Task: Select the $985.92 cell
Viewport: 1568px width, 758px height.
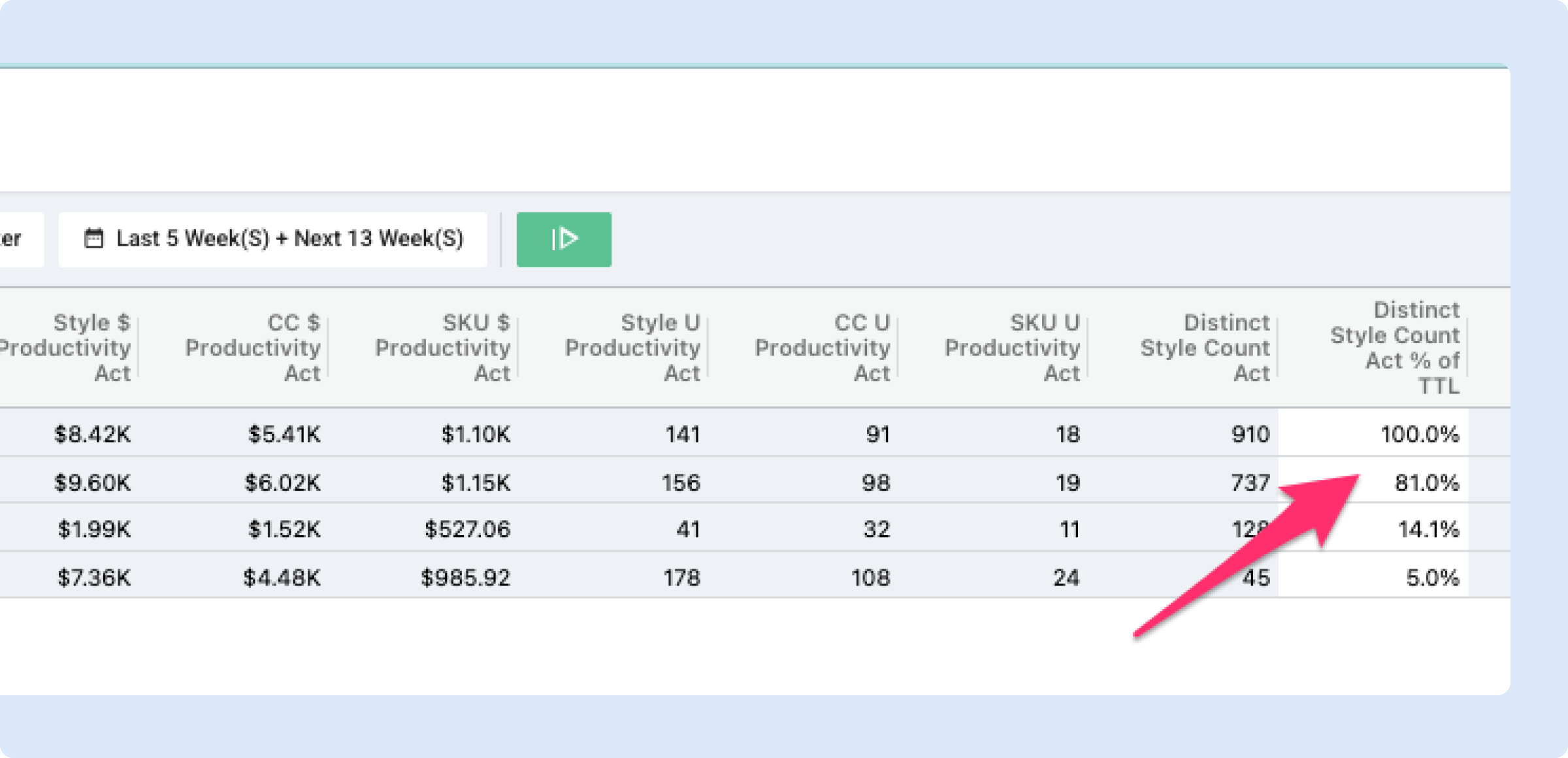Action: click(x=465, y=578)
